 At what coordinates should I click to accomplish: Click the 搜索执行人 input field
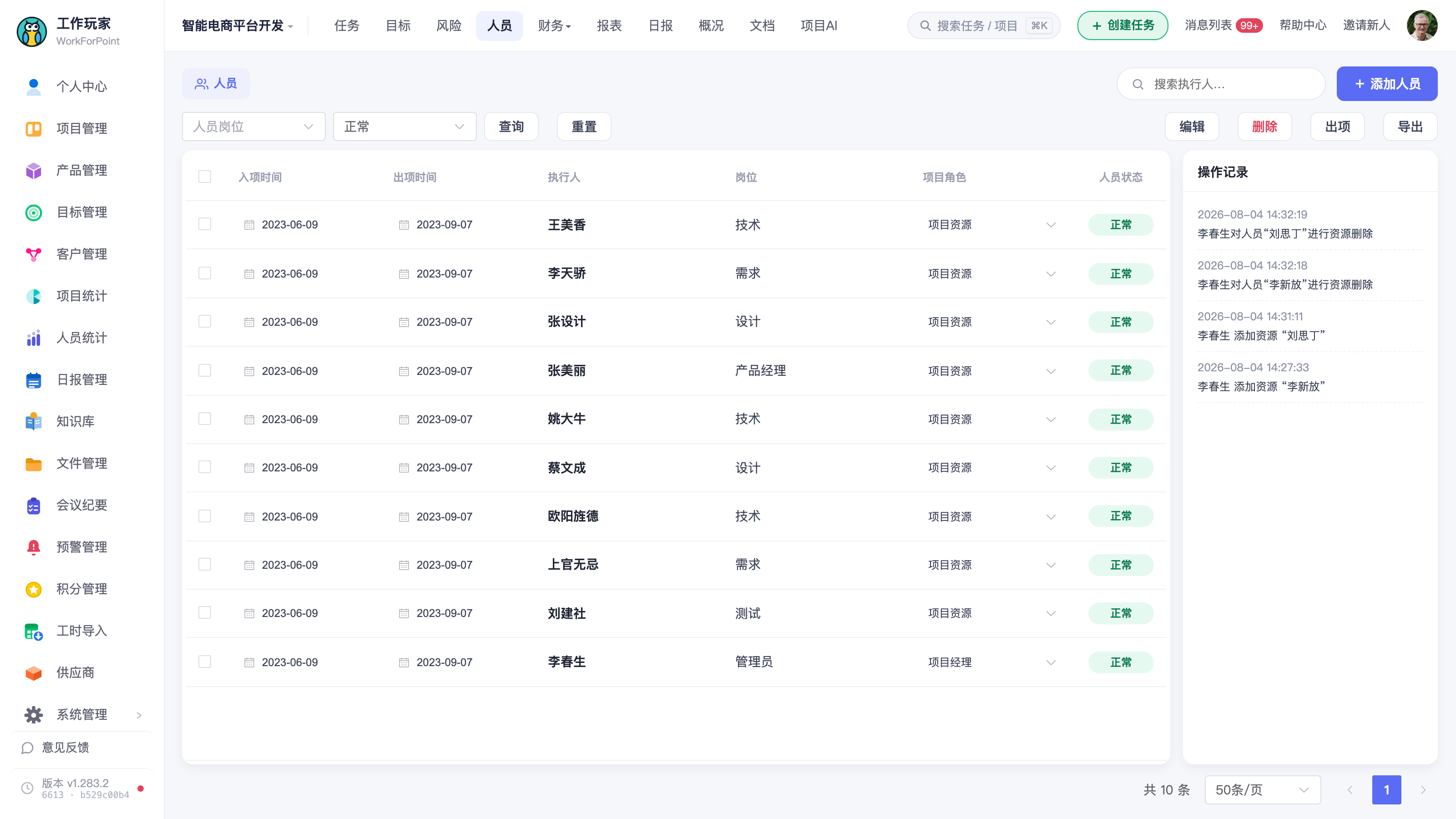coord(1221,84)
